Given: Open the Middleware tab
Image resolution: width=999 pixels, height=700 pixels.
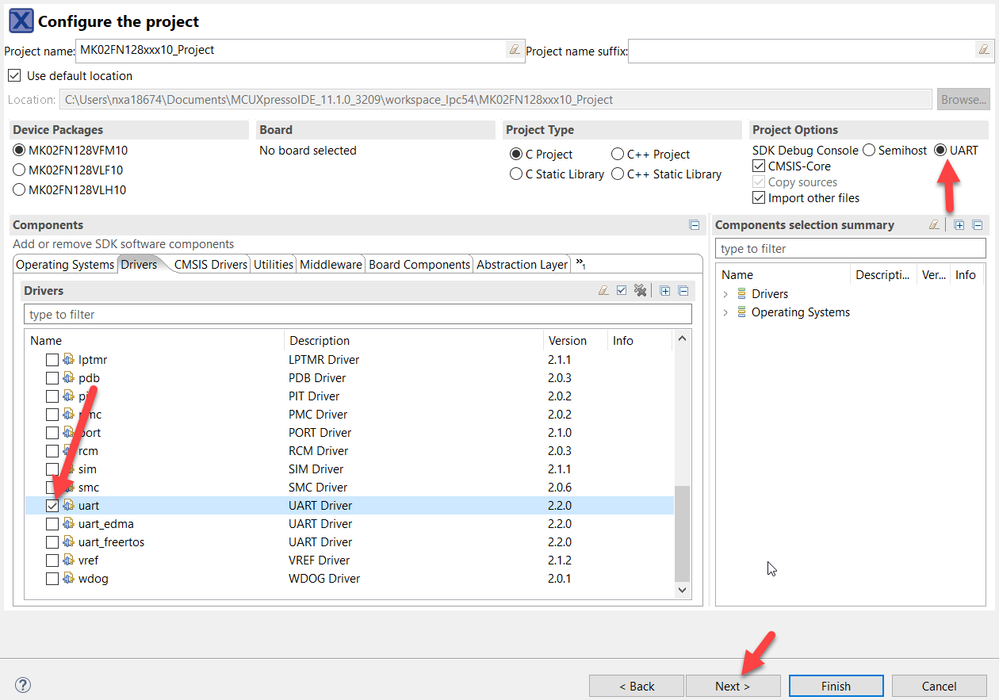Looking at the screenshot, I should click(x=331, y=264).
